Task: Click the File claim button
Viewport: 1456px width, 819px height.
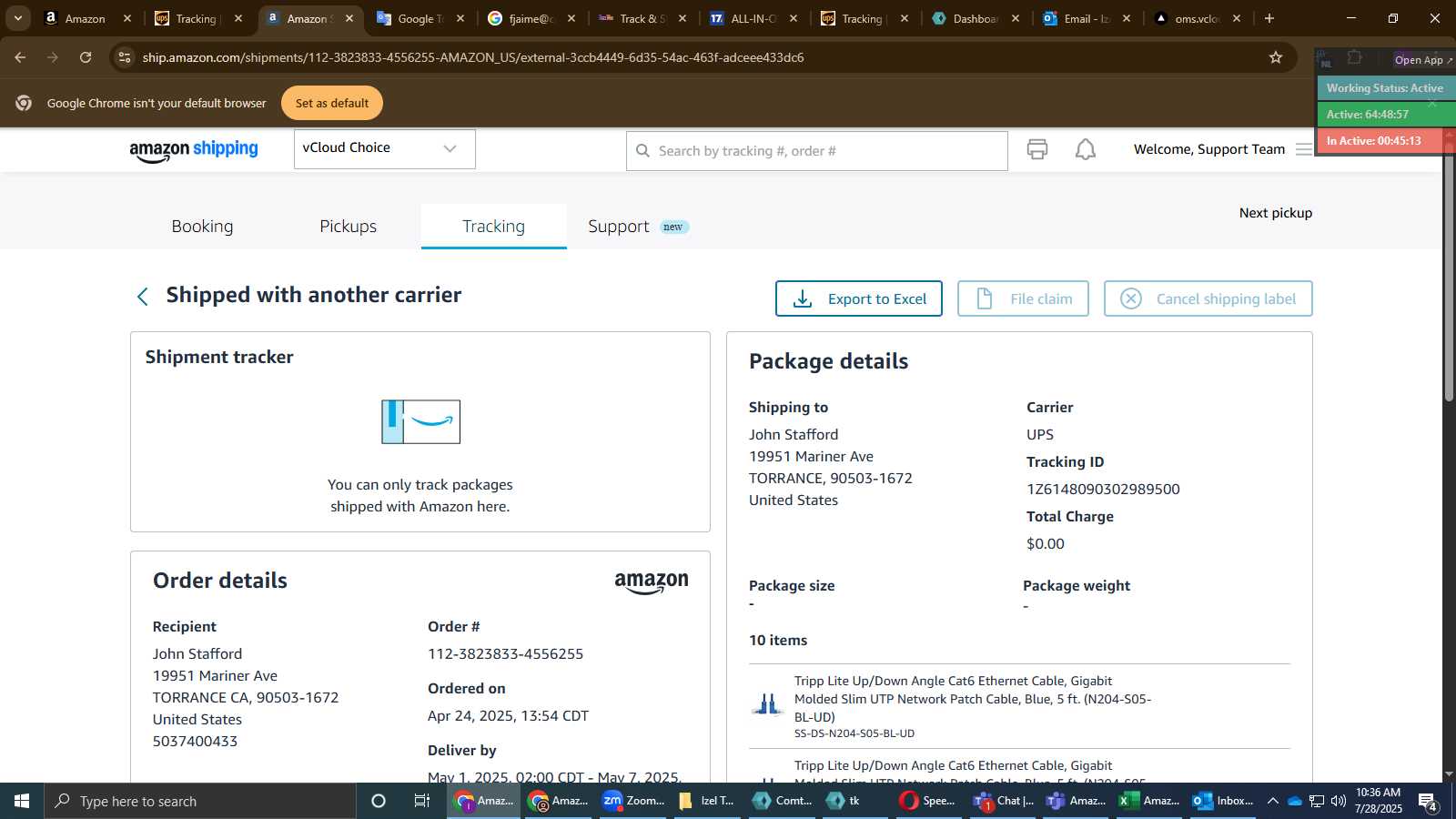Action: click(x=1023, y=298)
